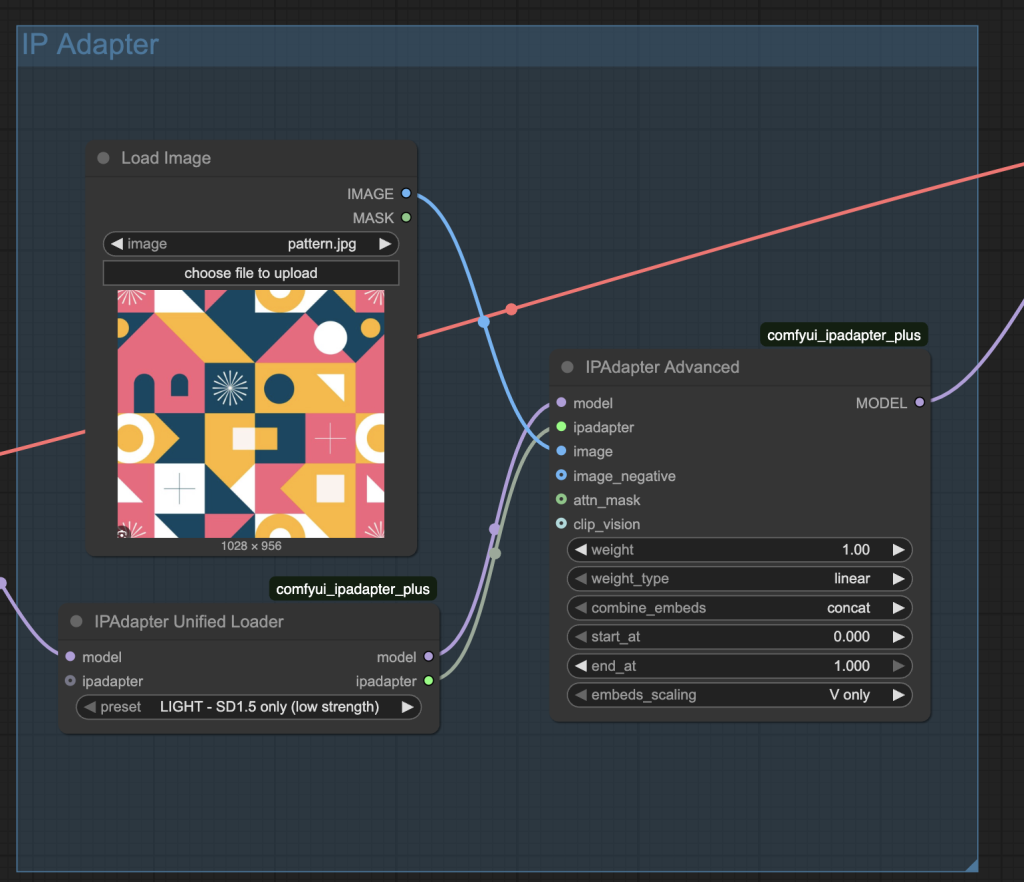
Task: Open the preset dropdown showing LIGHT - SD1.5 only
Action: coord(249,707)
